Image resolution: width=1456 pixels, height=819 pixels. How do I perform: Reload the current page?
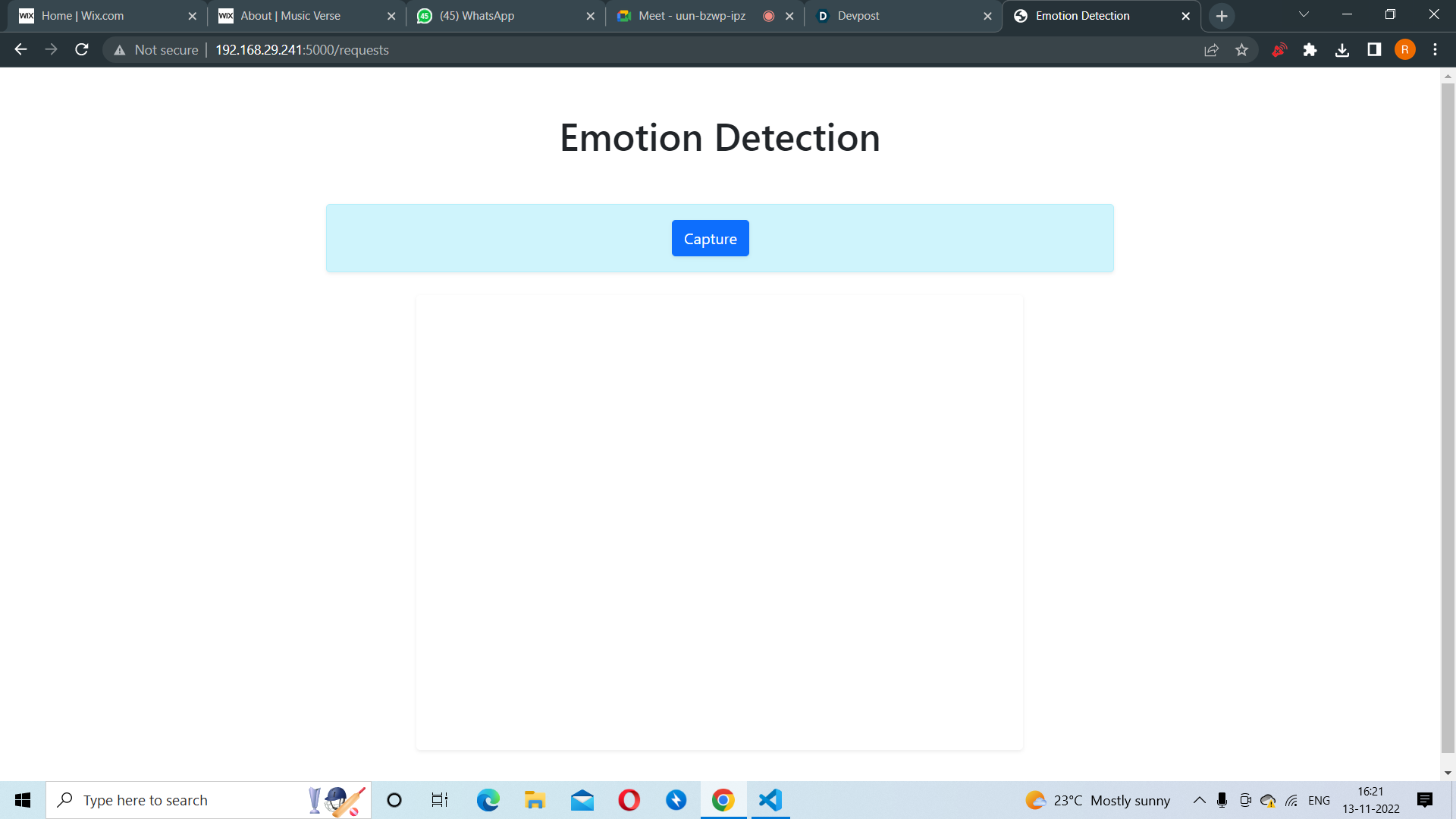click(82, 50)
